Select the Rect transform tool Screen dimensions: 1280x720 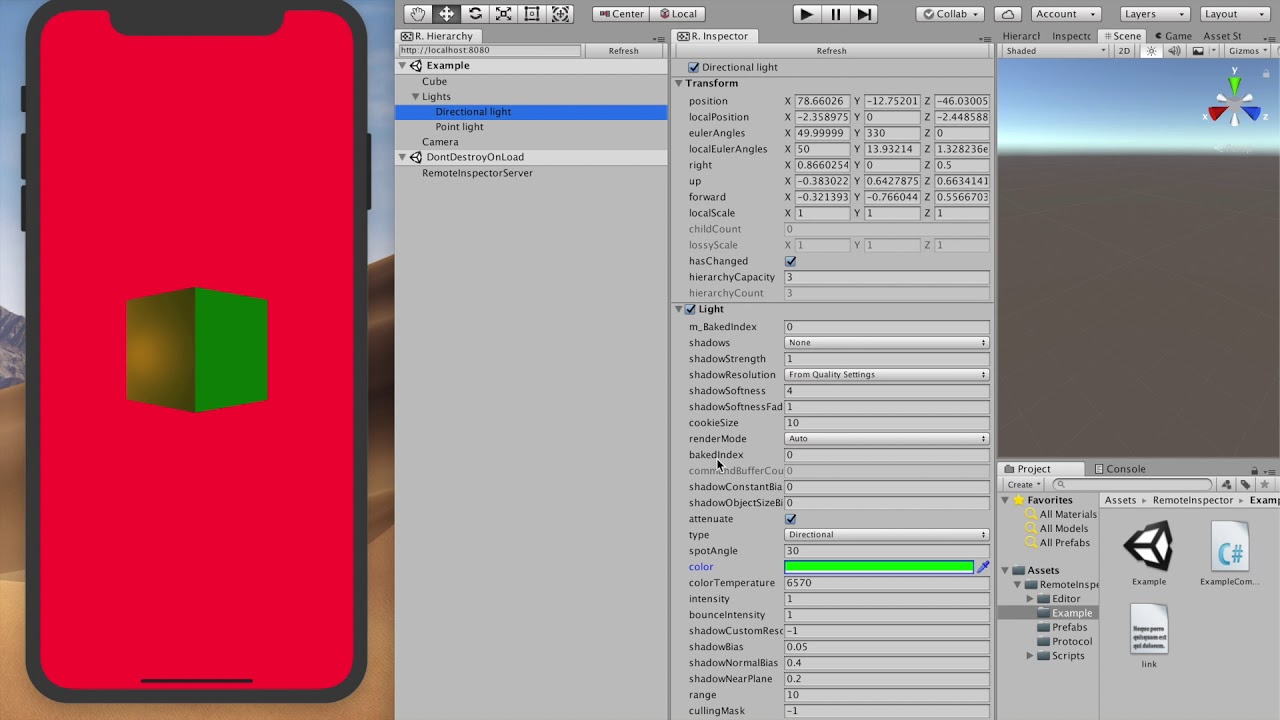(x=532, y=14)
